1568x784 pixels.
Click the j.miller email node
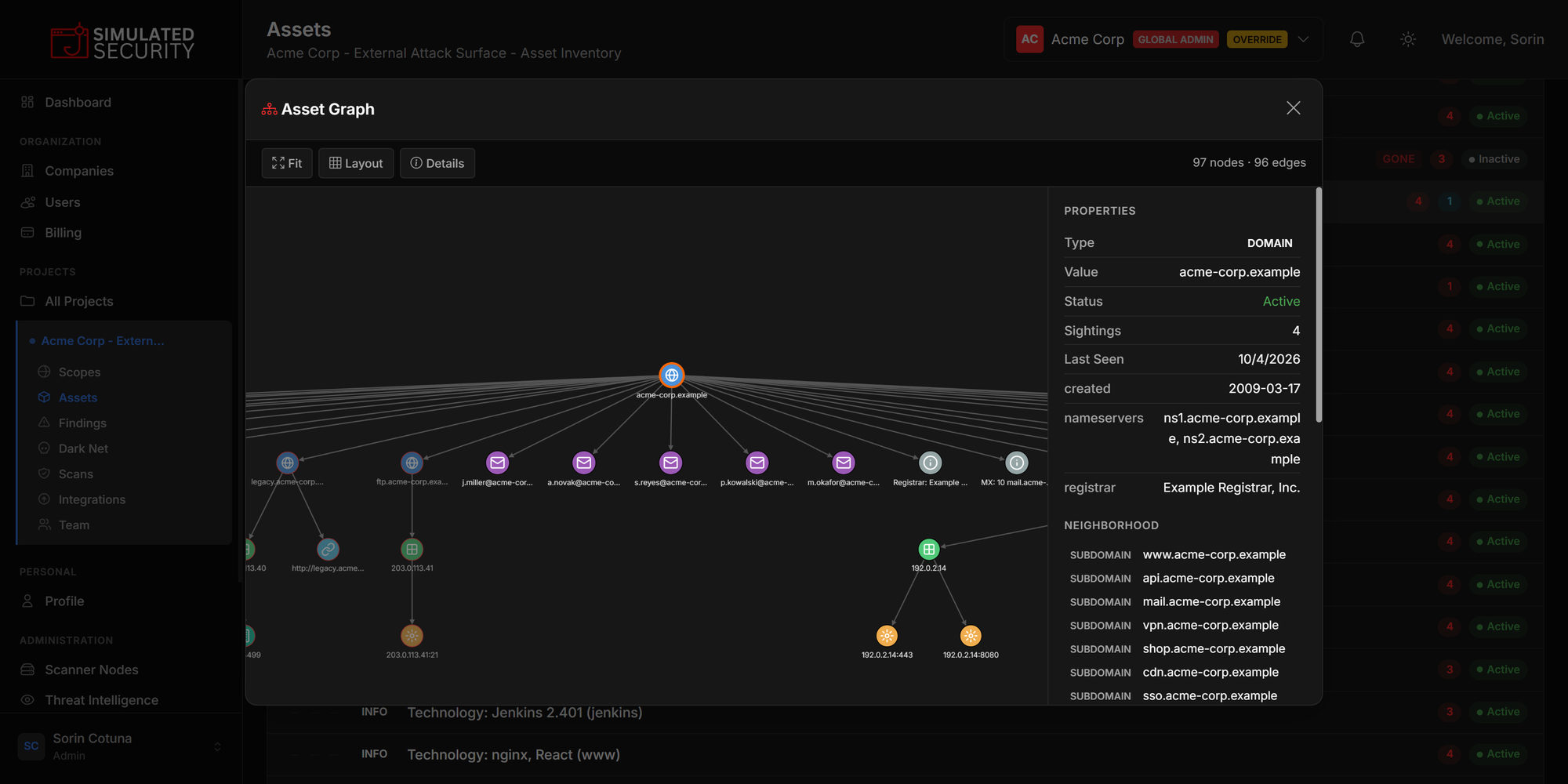click(497, 463)
